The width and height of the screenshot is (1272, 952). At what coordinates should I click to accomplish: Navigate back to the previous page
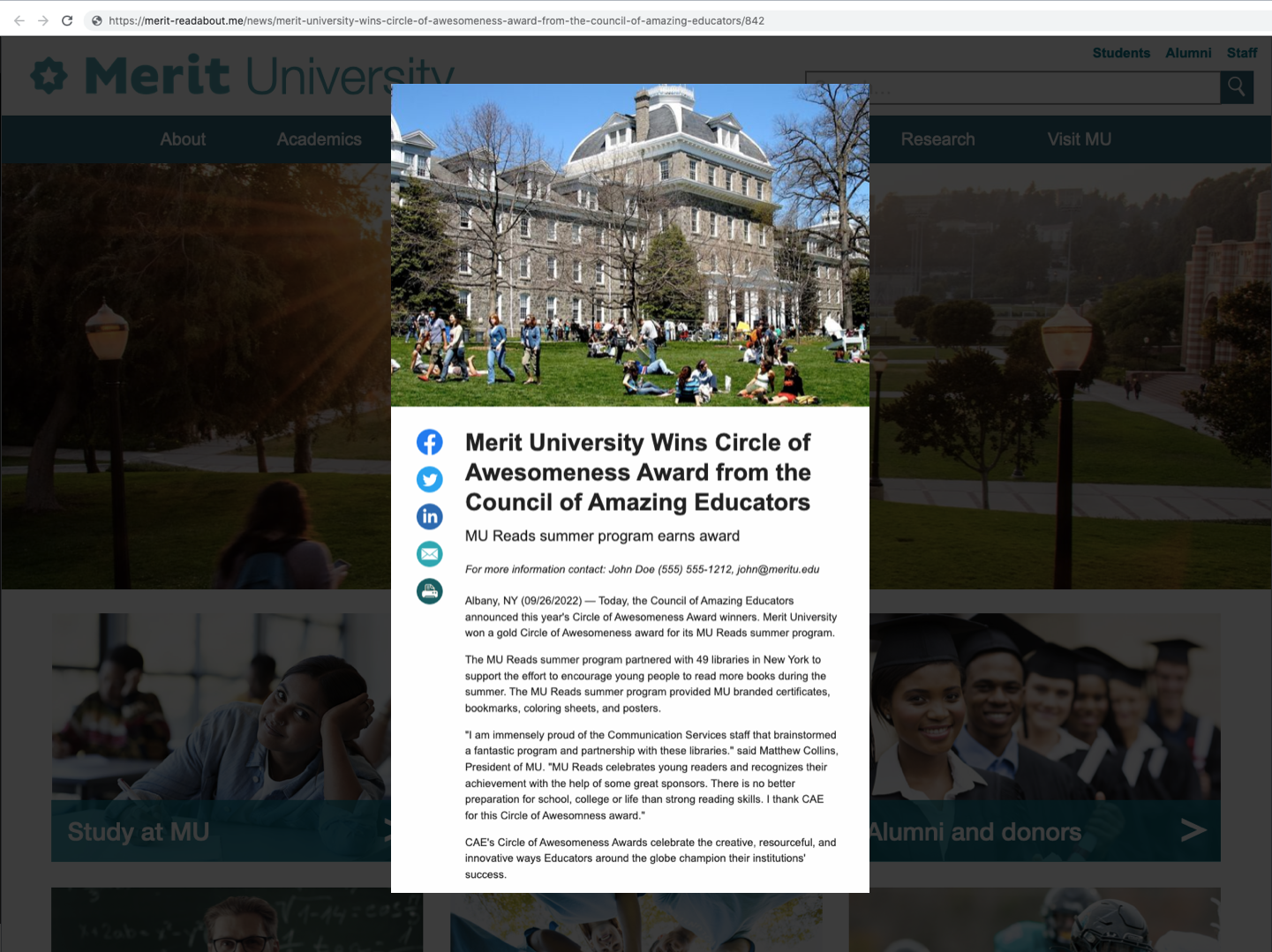(18, 19)
